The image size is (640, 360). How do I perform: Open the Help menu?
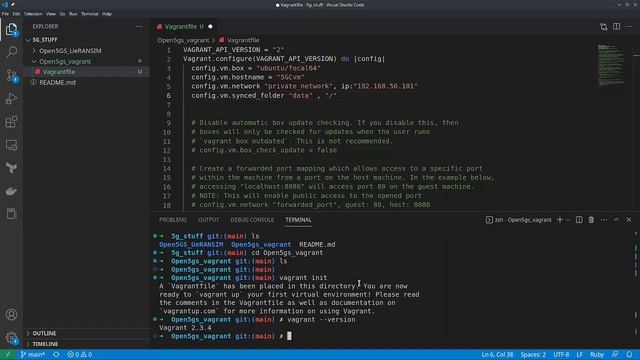click(107, 14)
